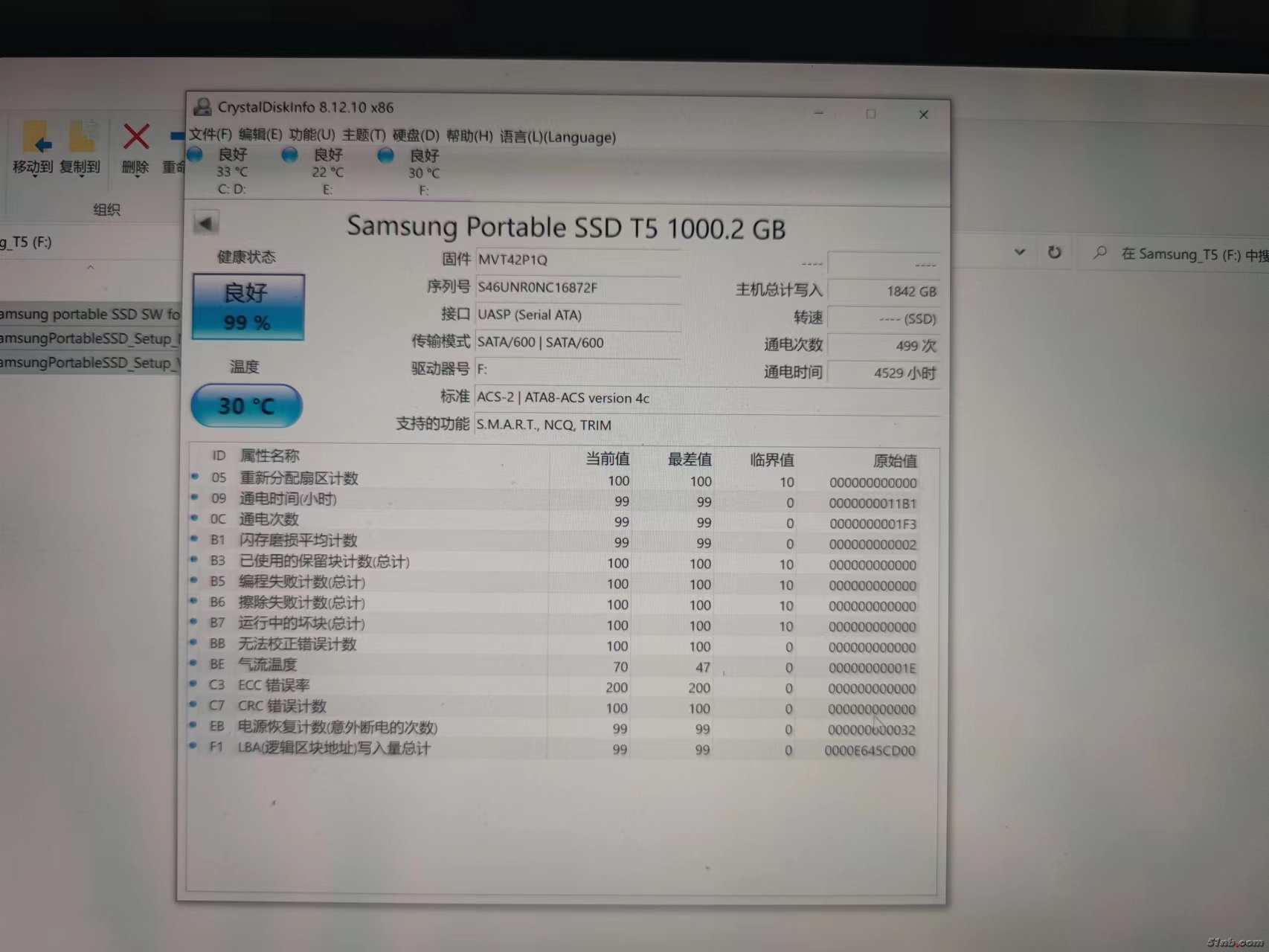Maximize the CrystalDiskInfo window
The image size is (1269, 952).
point(871,114)
